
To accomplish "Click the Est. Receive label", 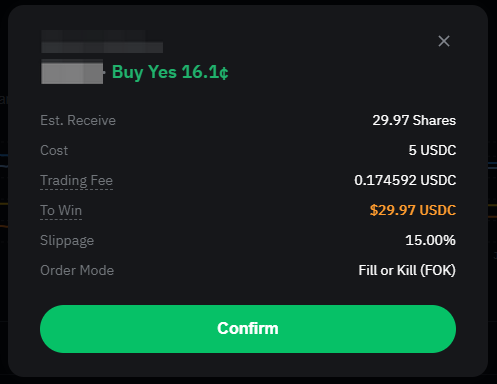I will [x=78, y=120].
